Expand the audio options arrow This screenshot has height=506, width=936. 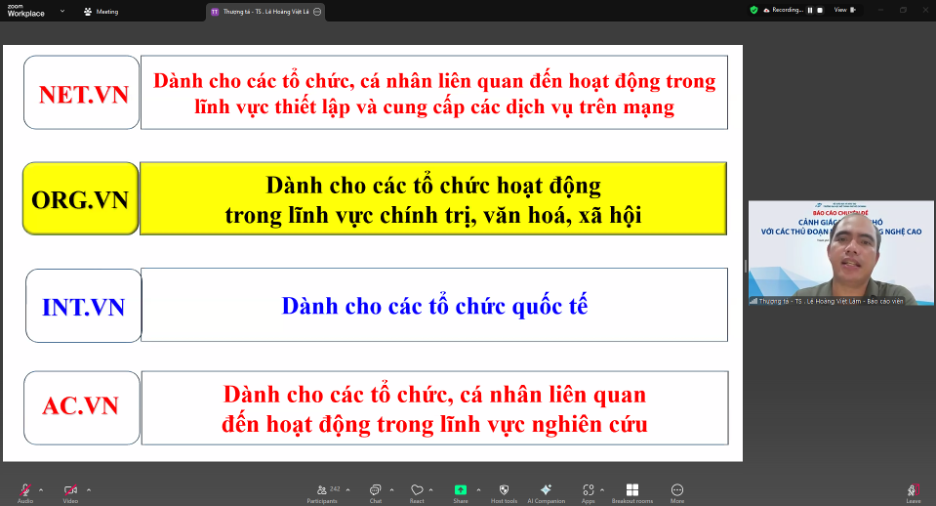[x=41, y=489]
